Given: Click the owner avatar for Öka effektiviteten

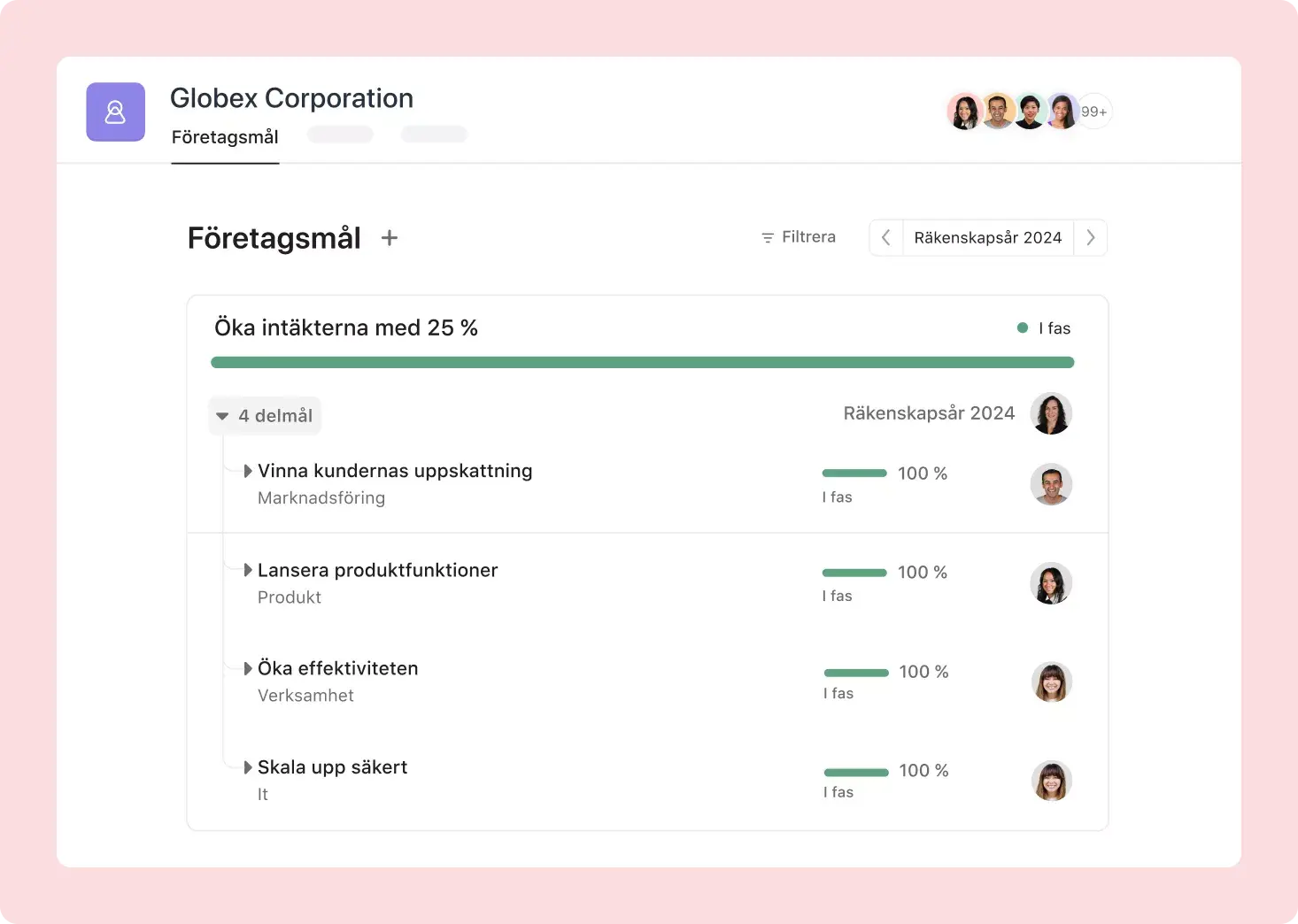Looking at the screenshot, I should [x=1052, y=682].
